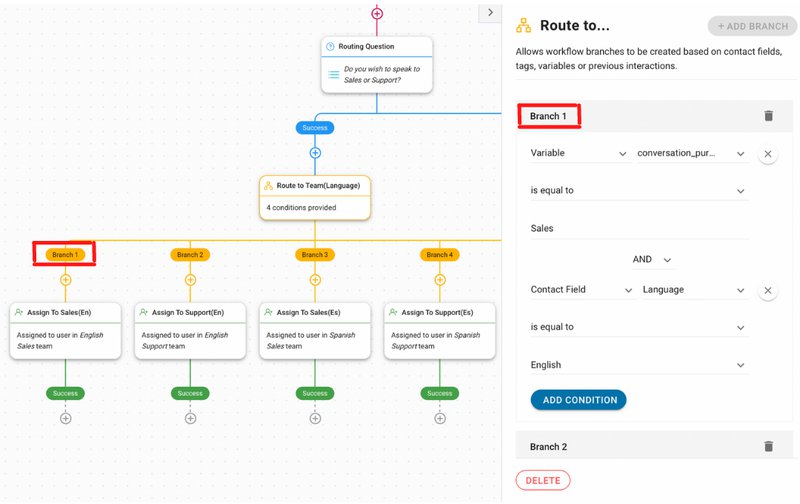The image size is (800, 504).
Task: Click the Delete button
Action: coord(543,480)
